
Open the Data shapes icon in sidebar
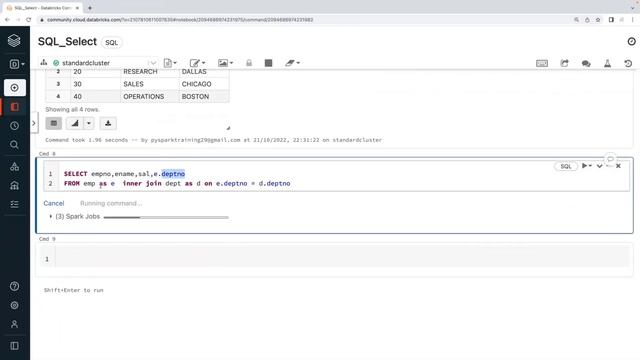tap(15, 166)
